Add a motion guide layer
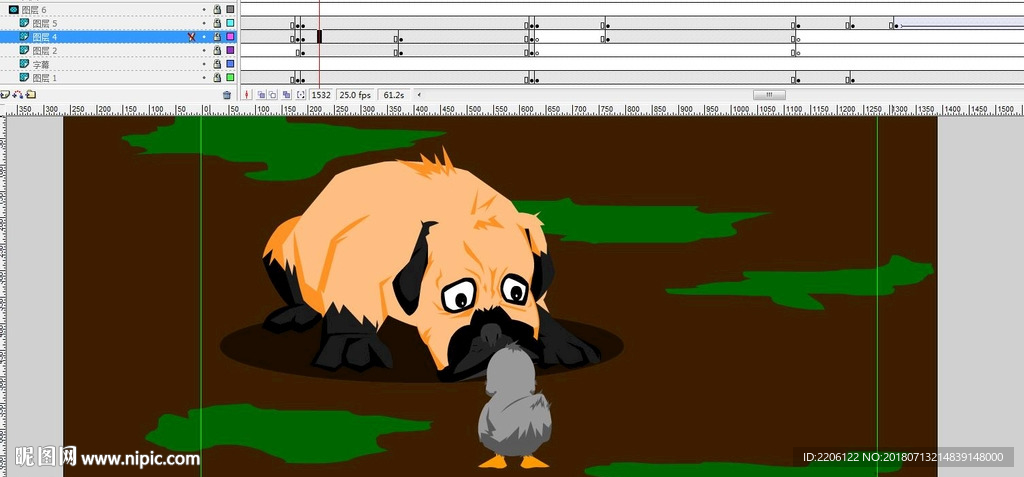Screen dimensions: 1024x477 pyautogui.click(x=18, y=95)
